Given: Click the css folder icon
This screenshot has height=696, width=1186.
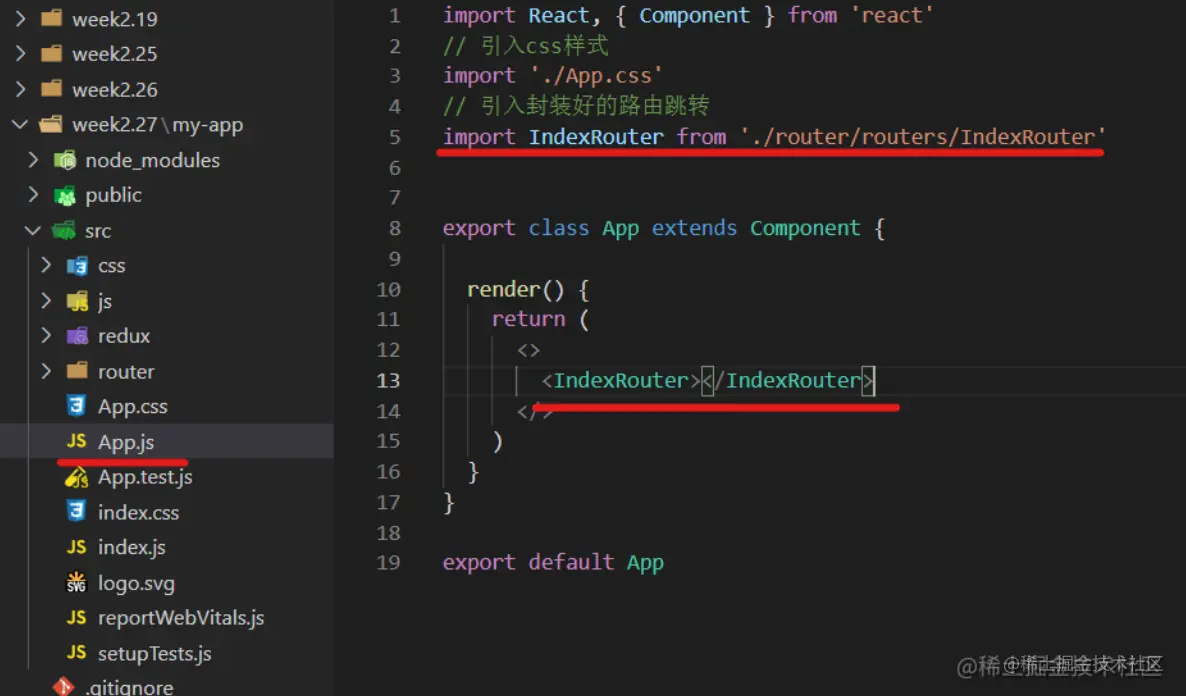Looking at the screenshot, I should (77, 266).
